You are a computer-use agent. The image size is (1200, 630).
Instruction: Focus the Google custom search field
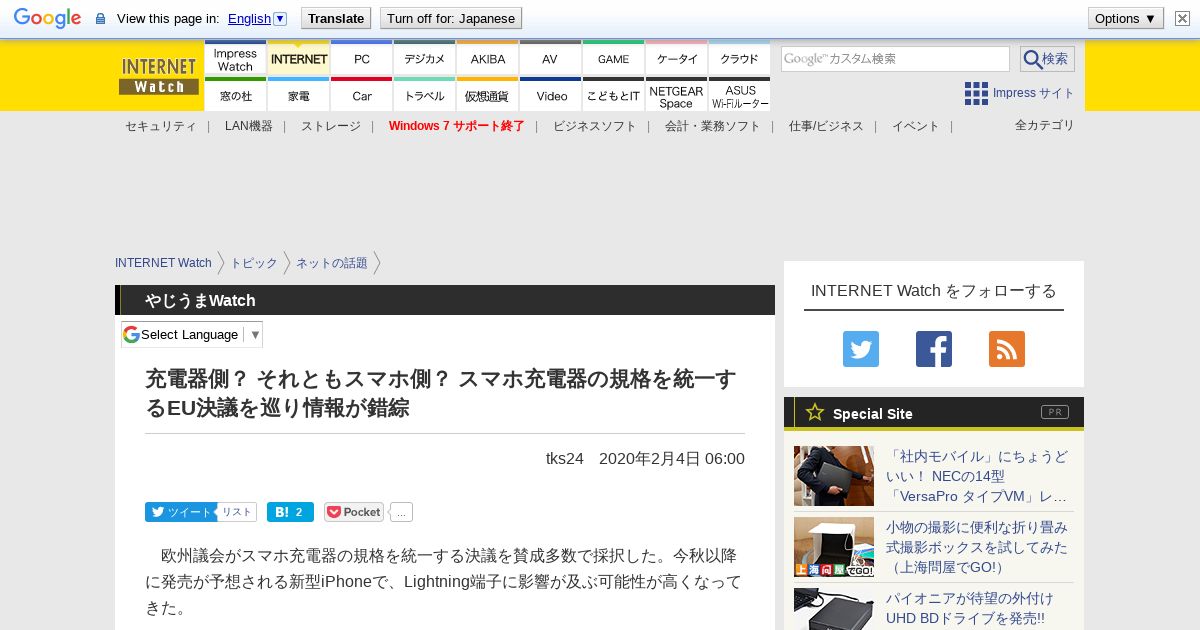tap(895, 59)
